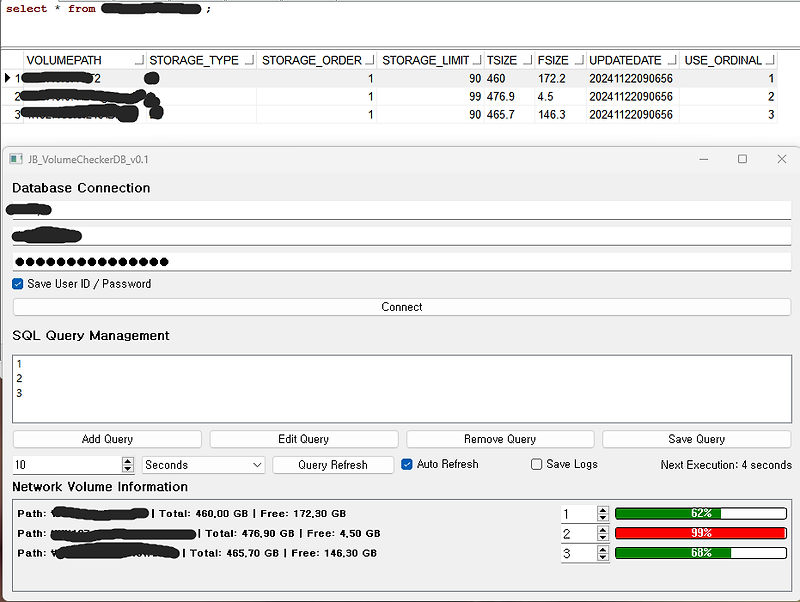Increase the ordinal spinner showing 3
Screen dimensions: 800x602
tap(603, 549)
